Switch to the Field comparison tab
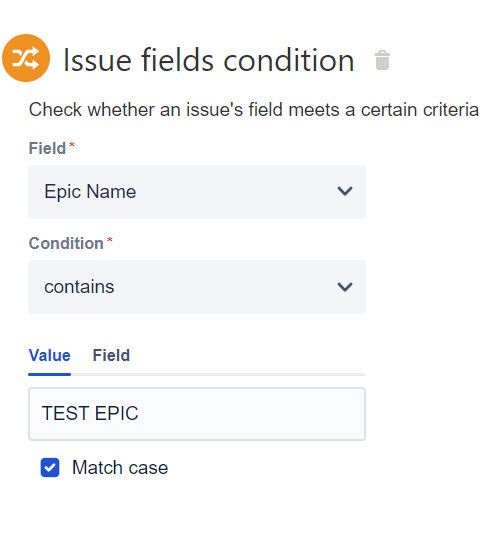 click(111, 355)
